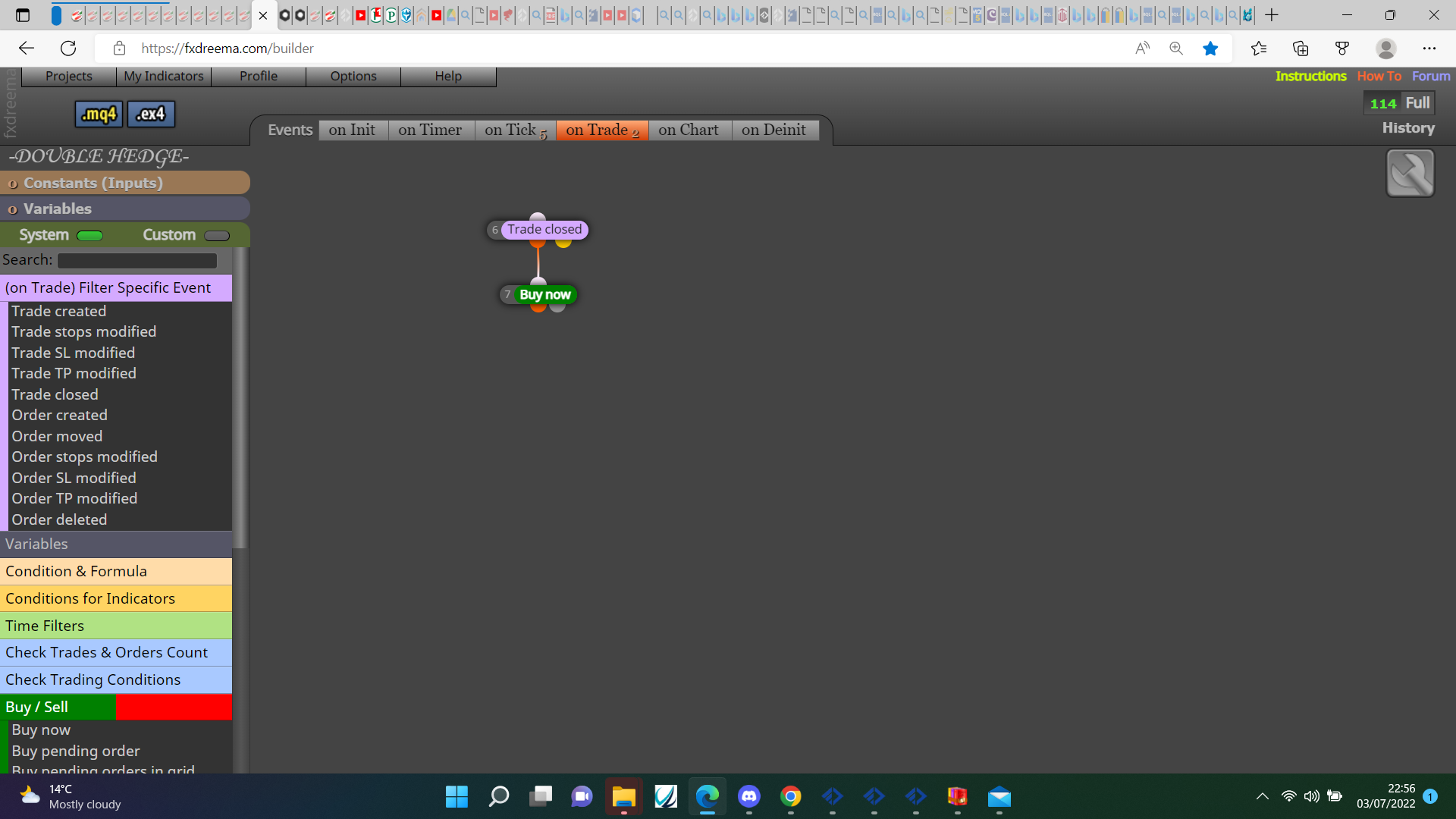The image size is (1456, 819).
Task: Open Google Chrome from taskbar
Action: pyautogui.click(x=791, y=796)
